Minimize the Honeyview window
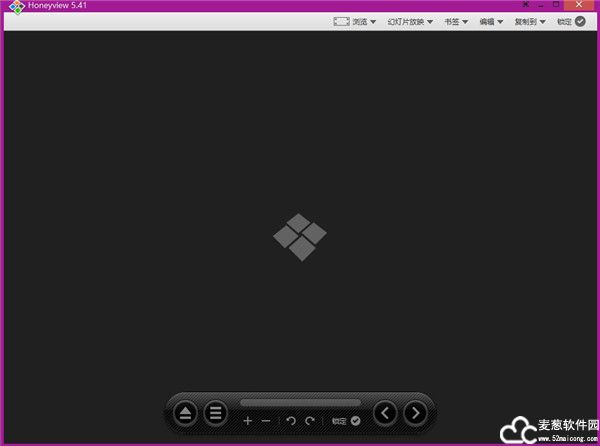 tap(541, 5)
